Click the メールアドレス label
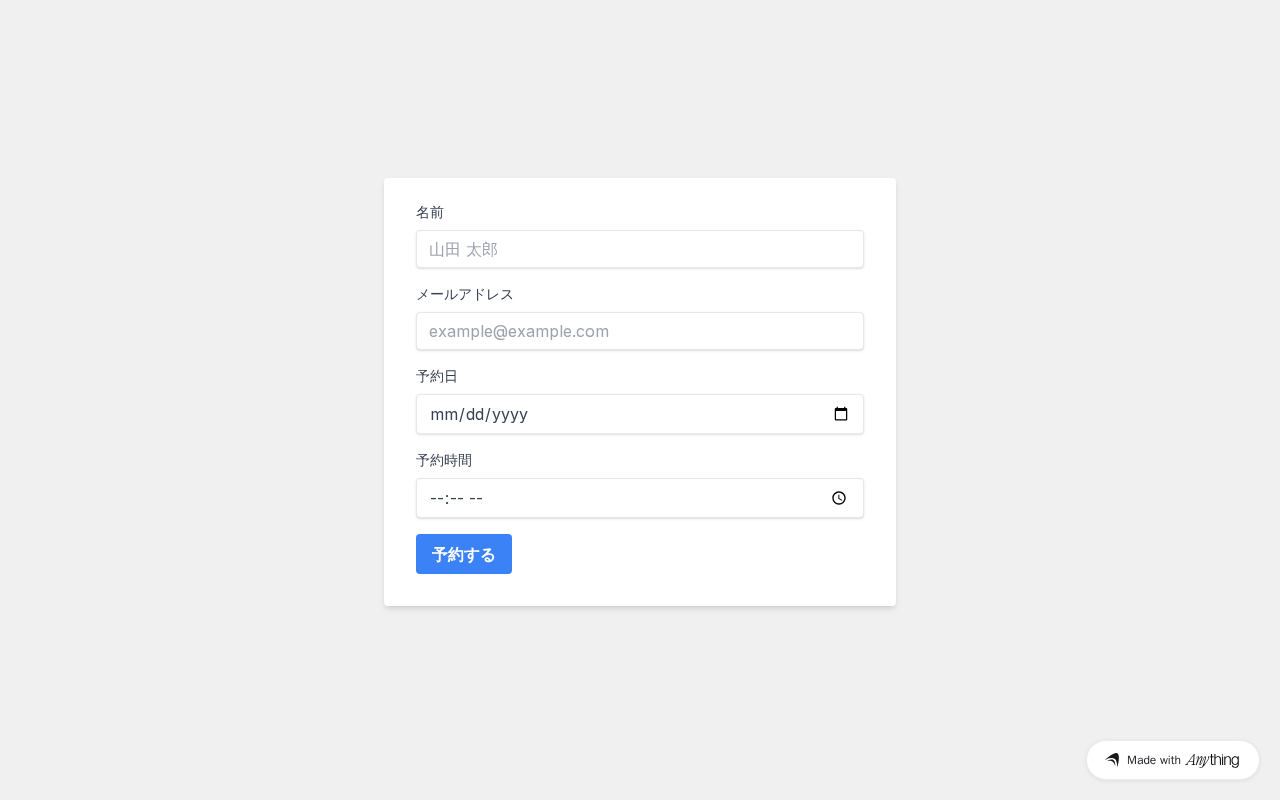Screen dimensions: 1280x800 [465, 294]
